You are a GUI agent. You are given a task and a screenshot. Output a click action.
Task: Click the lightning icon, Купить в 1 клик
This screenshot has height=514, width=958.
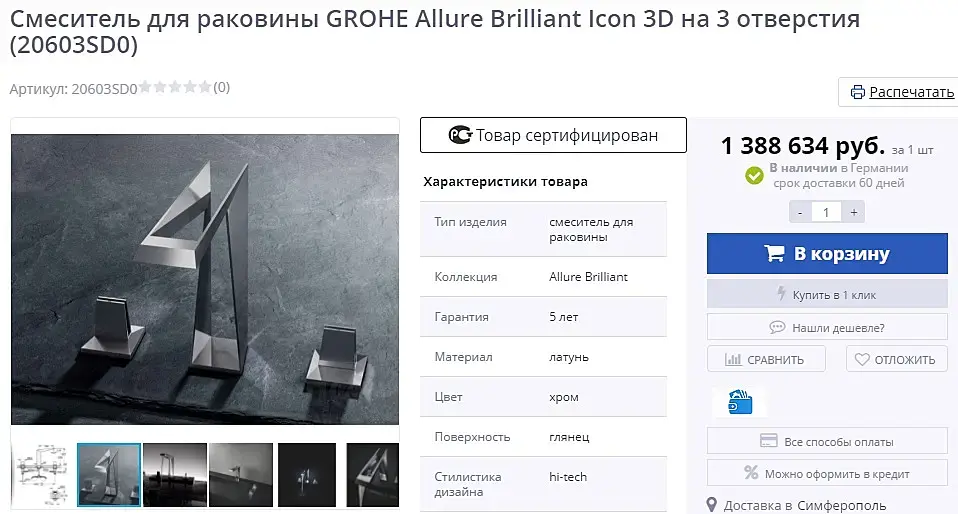(781, 293)
